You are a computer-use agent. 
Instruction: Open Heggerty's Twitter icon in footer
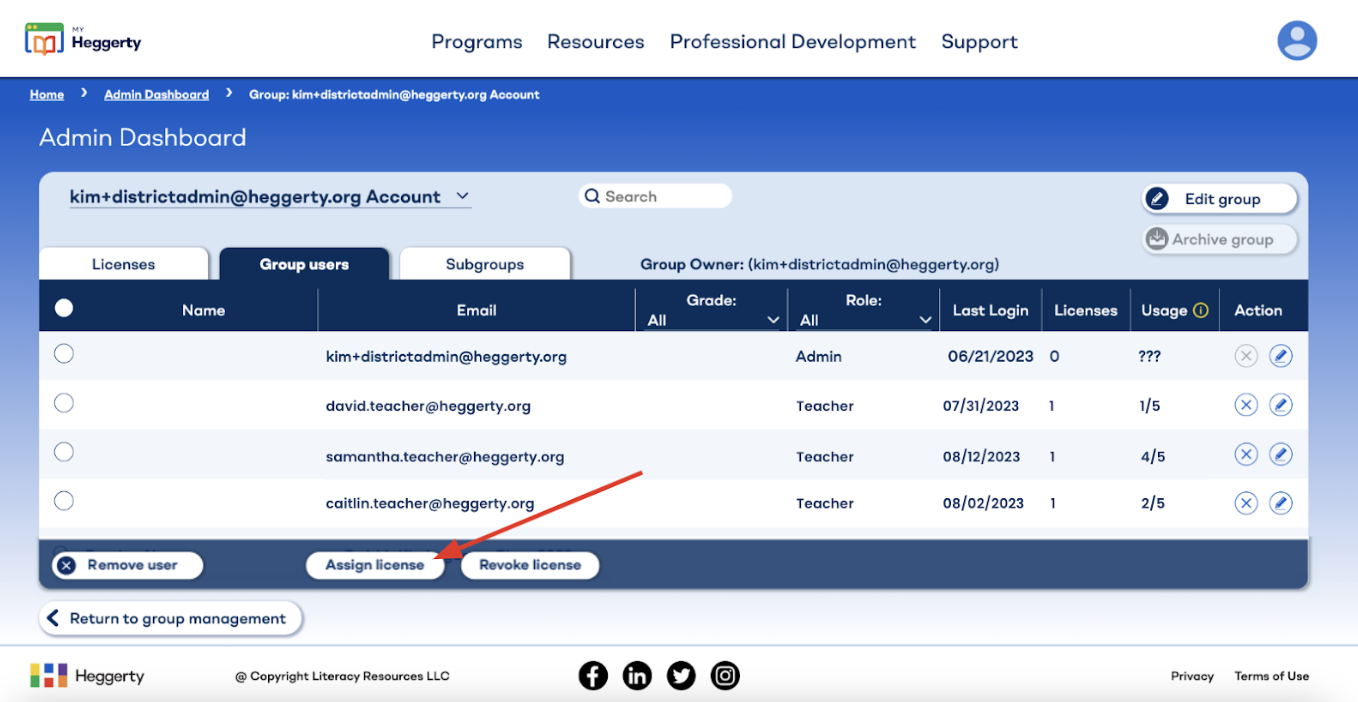coord(681,675)
